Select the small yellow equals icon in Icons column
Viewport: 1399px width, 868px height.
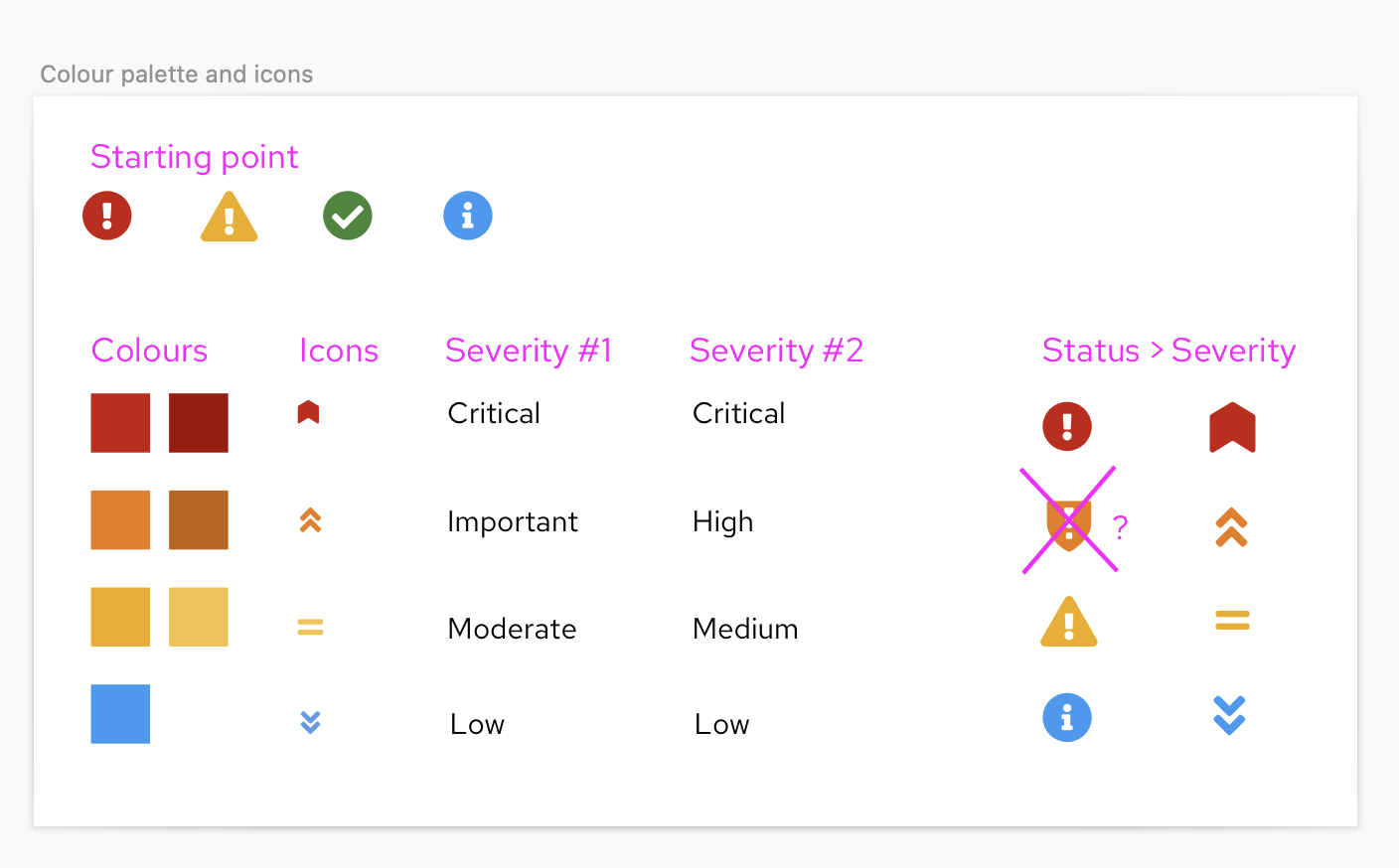310,627
